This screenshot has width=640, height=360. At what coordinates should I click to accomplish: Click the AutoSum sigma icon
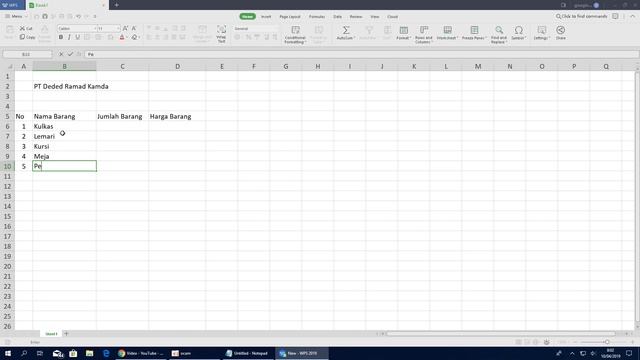346,30
